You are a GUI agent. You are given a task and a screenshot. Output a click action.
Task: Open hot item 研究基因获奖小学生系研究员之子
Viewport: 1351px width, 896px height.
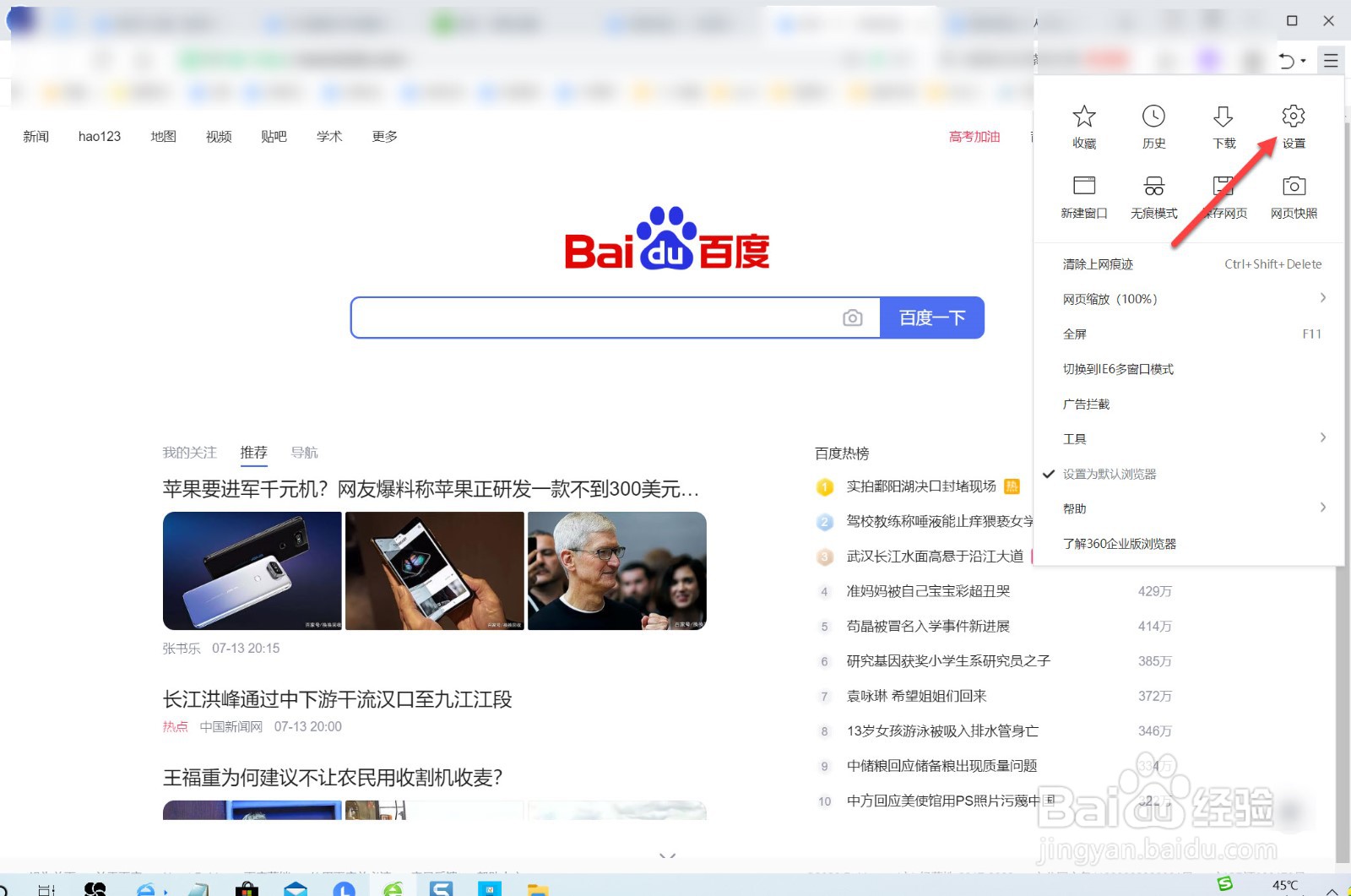(948, 660)
